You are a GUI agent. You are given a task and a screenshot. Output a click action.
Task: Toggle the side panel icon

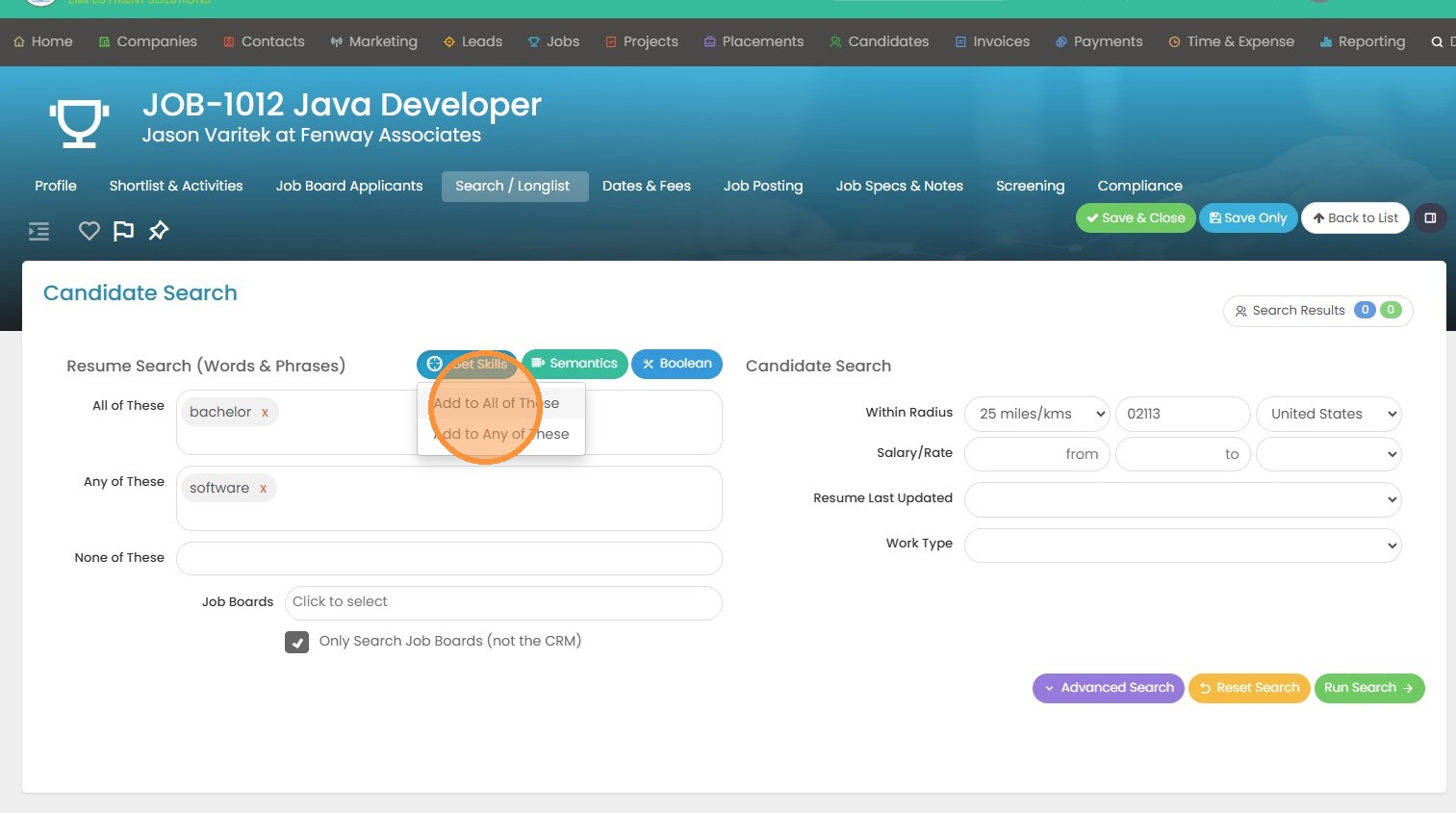pyautogui.click(x=1430, y=218)
